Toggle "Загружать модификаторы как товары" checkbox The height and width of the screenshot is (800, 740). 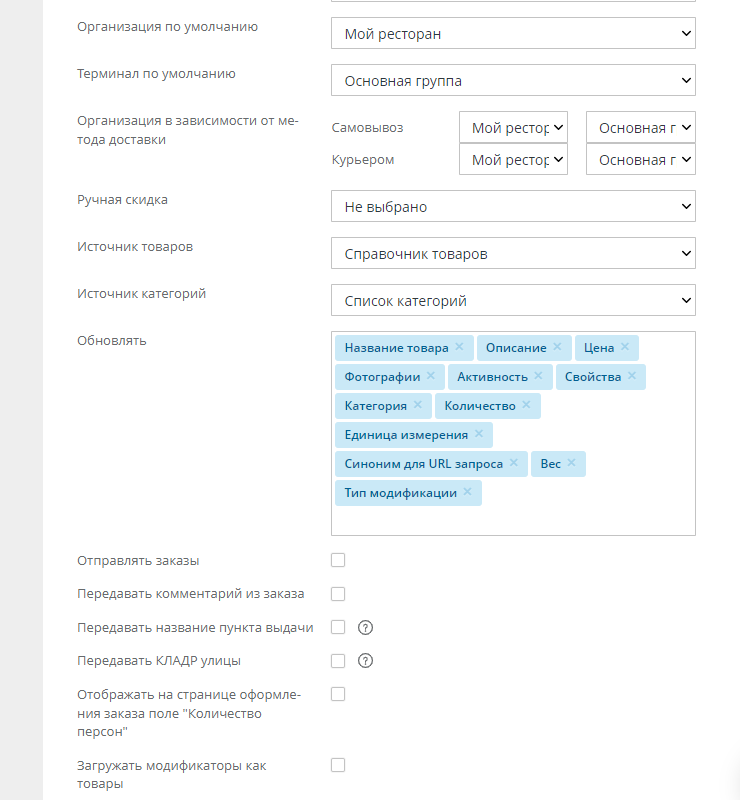(x=338, y=765)
